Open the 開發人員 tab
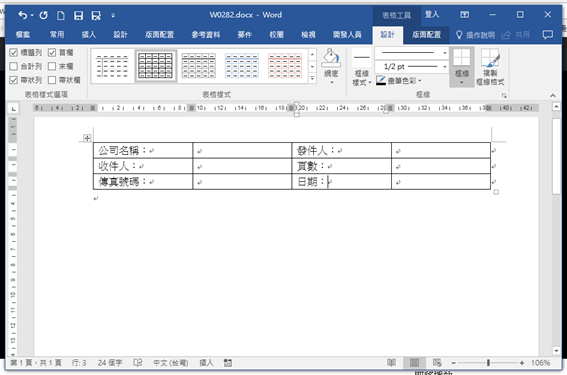Image resolution: width=567 pixels, height=375 pixels. tap(347, 35)
